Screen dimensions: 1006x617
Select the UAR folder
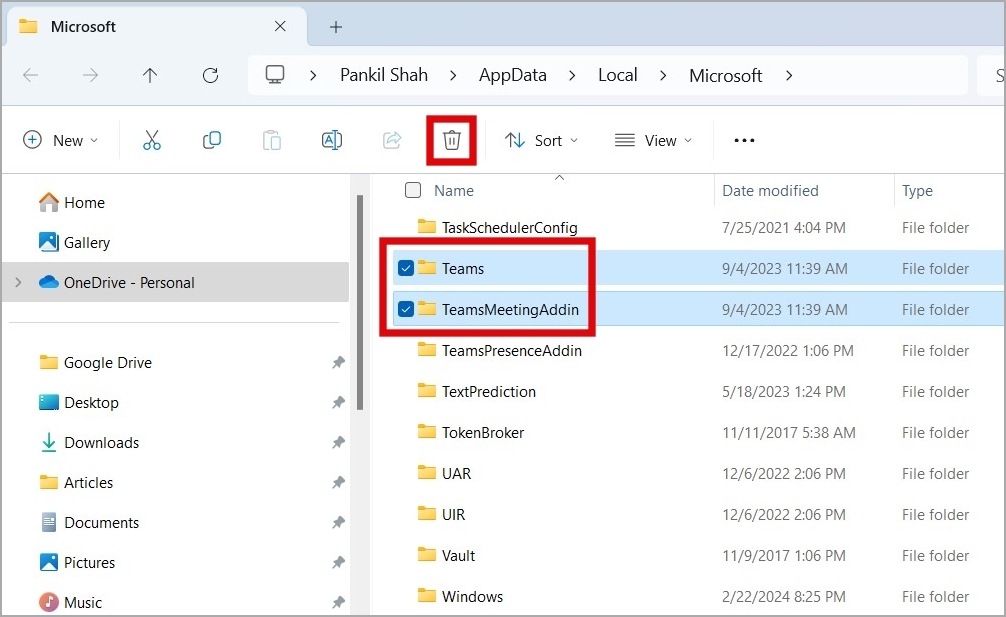(456, 473)
